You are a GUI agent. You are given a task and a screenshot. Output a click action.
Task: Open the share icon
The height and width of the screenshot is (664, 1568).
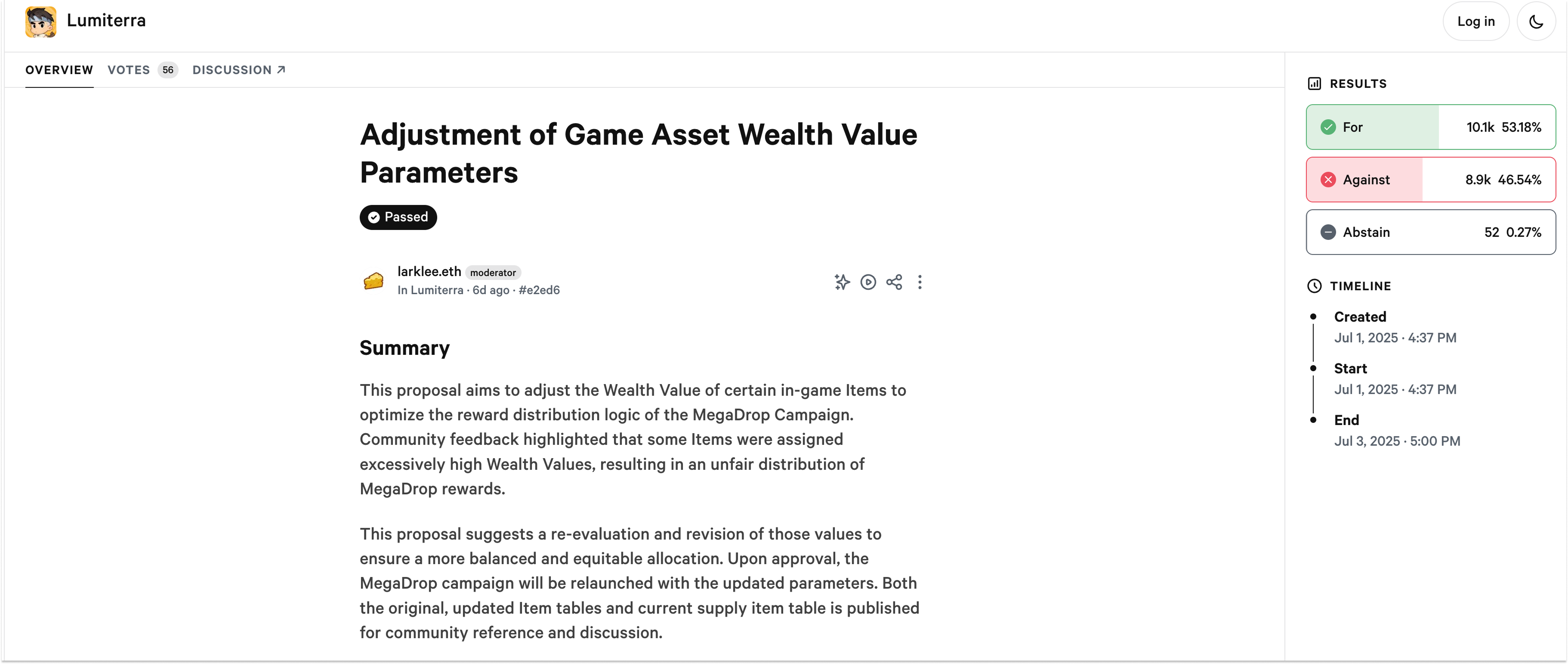894,282
